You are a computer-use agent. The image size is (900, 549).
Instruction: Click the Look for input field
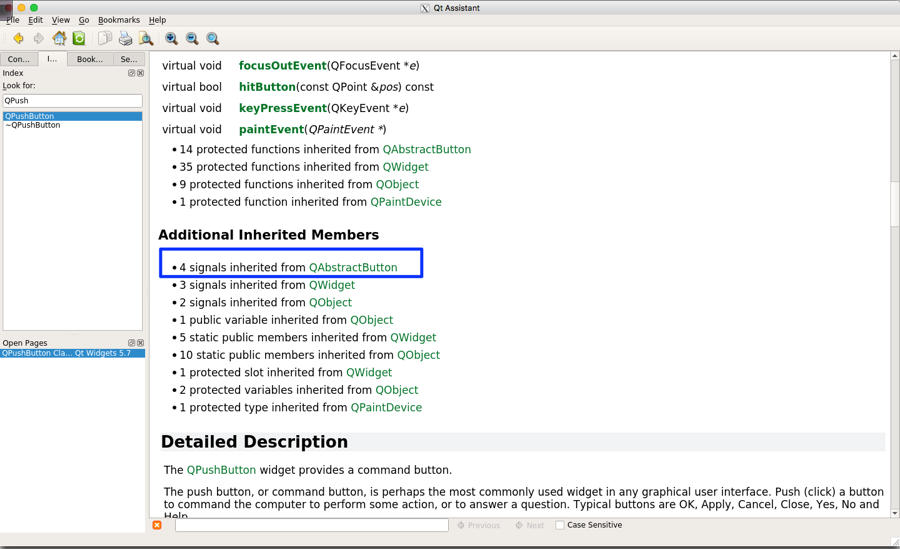click(72, 101)
